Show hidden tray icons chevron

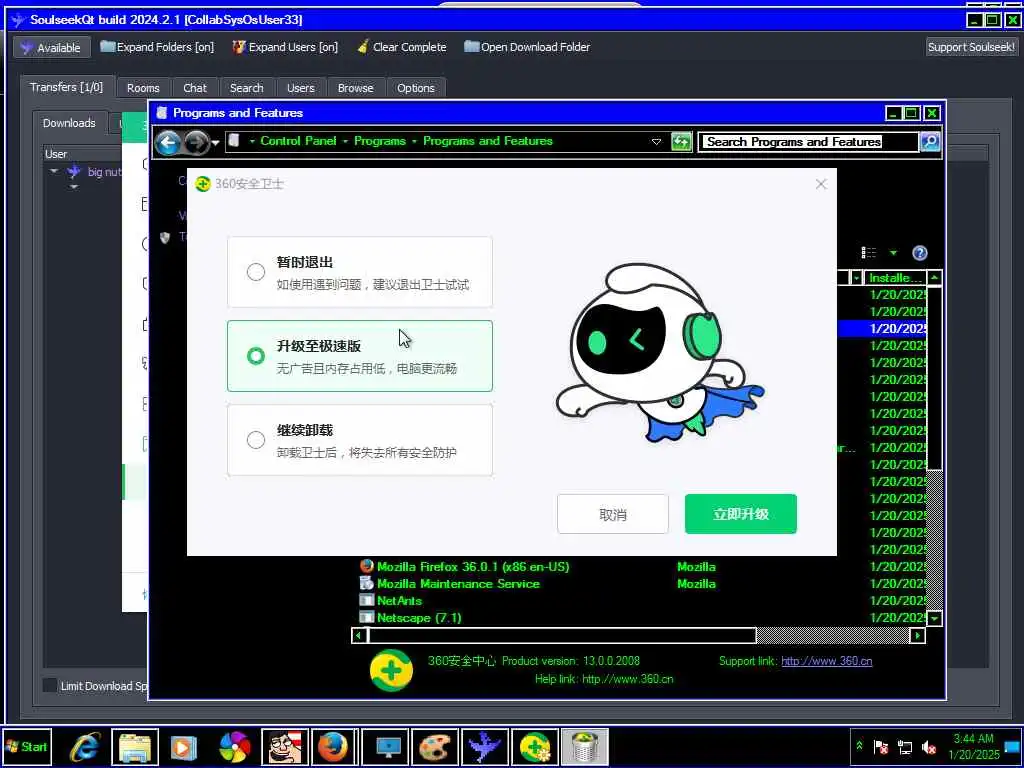point(859,746)
